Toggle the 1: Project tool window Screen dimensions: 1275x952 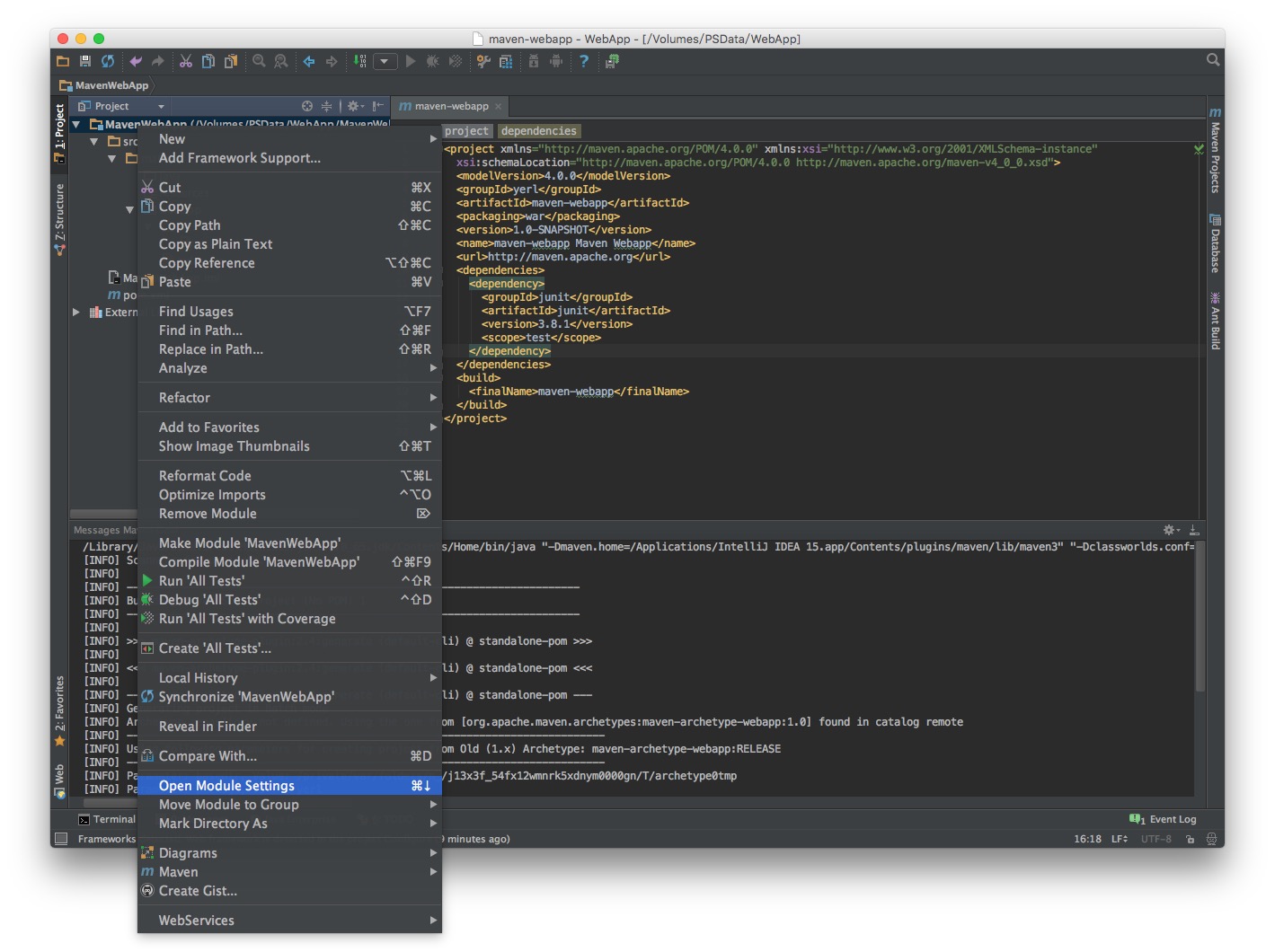59,132
